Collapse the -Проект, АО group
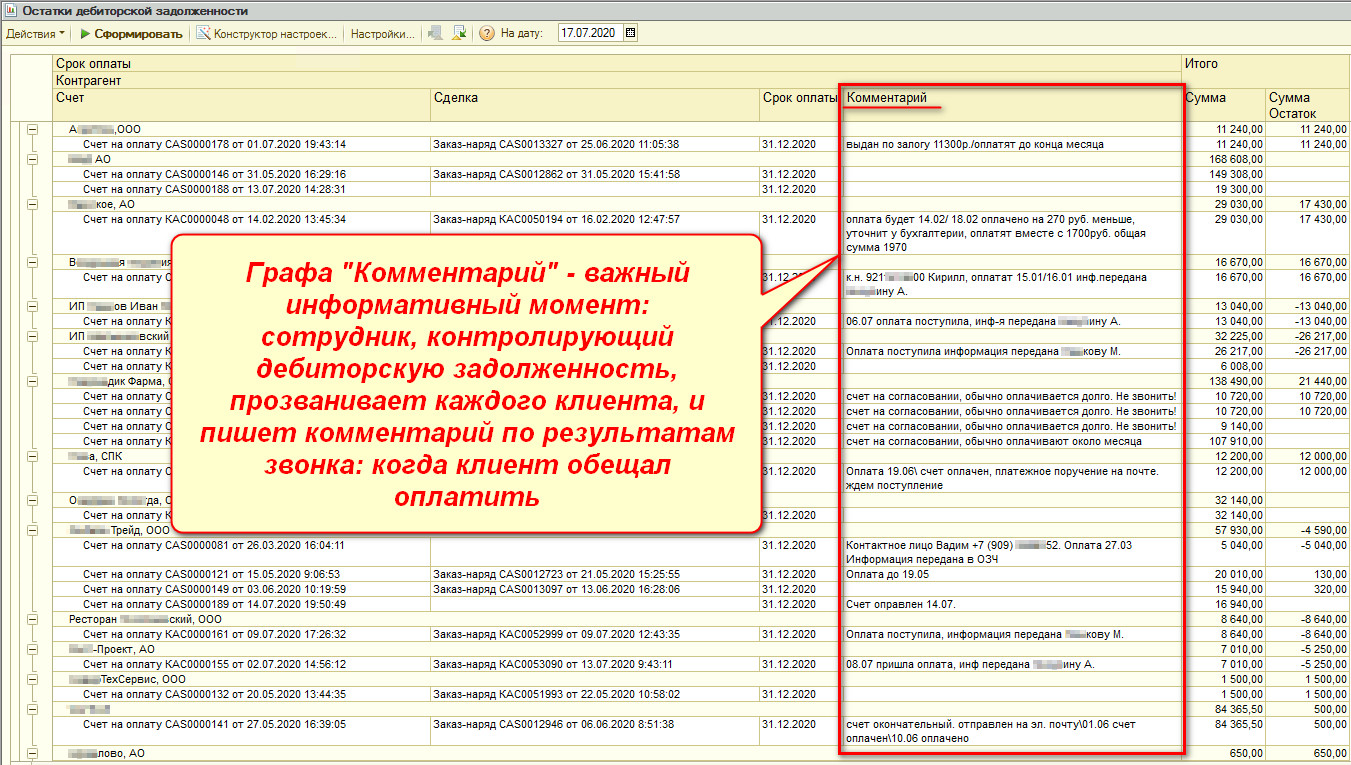The height and width of the screenshot is (765, 1351). (x=32, y=649)
